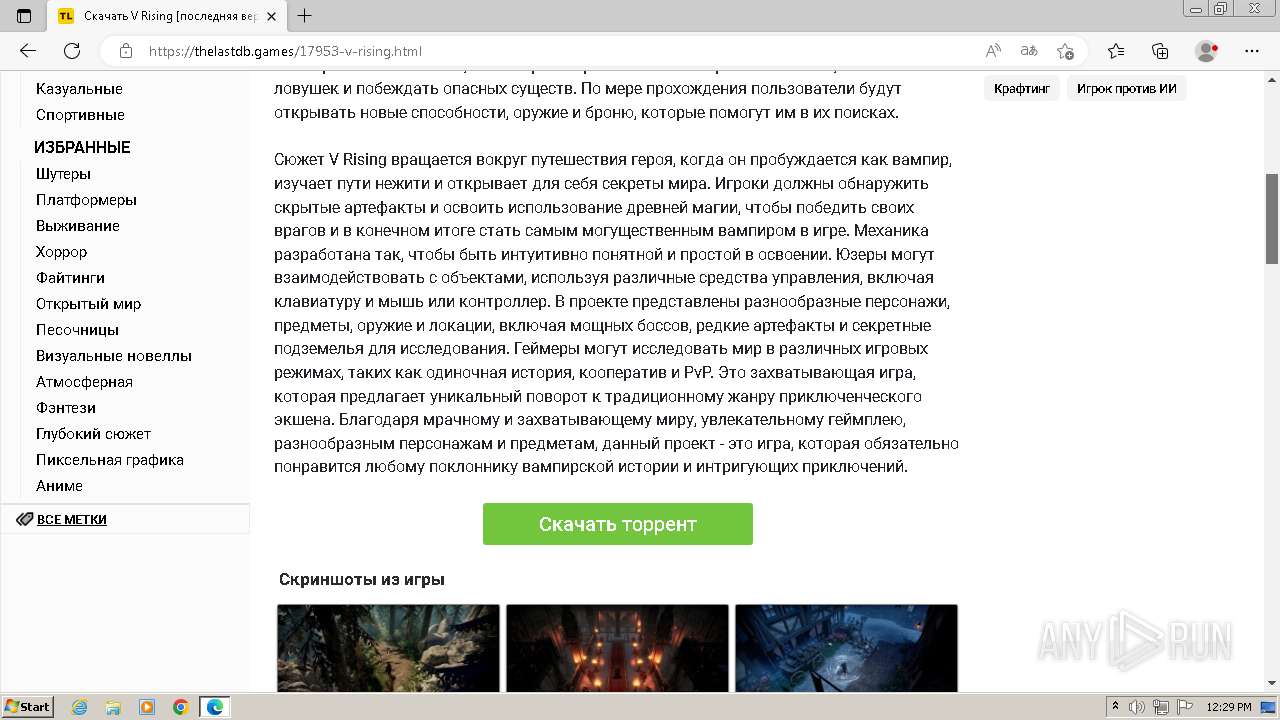
Task: Reload the page with the Refresh icon
Action: click(72, 51)
